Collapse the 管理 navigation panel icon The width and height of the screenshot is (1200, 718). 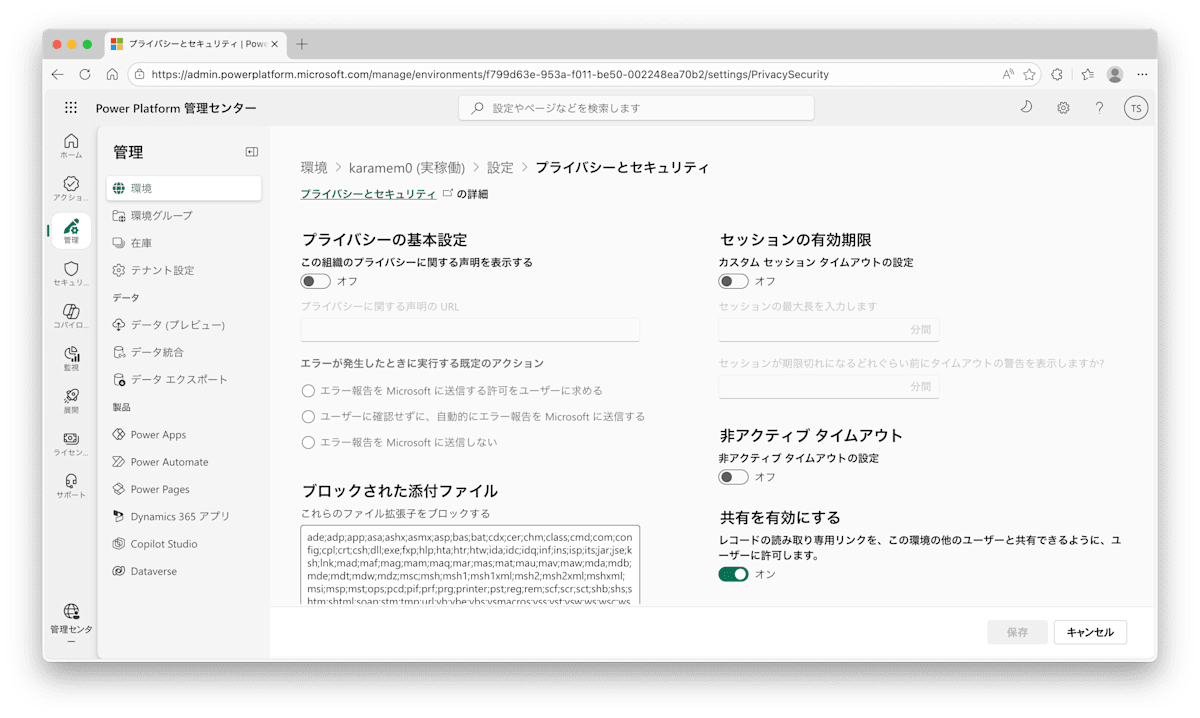pyautogui.click(x=251, y=152)
